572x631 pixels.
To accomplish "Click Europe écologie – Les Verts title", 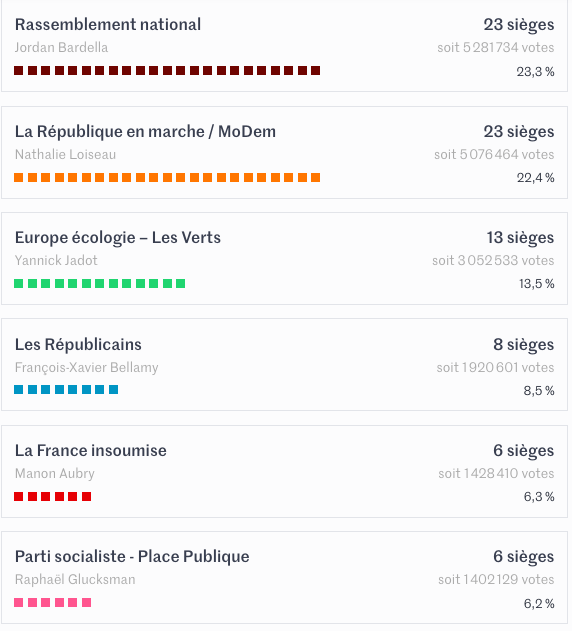I will 118,238.
